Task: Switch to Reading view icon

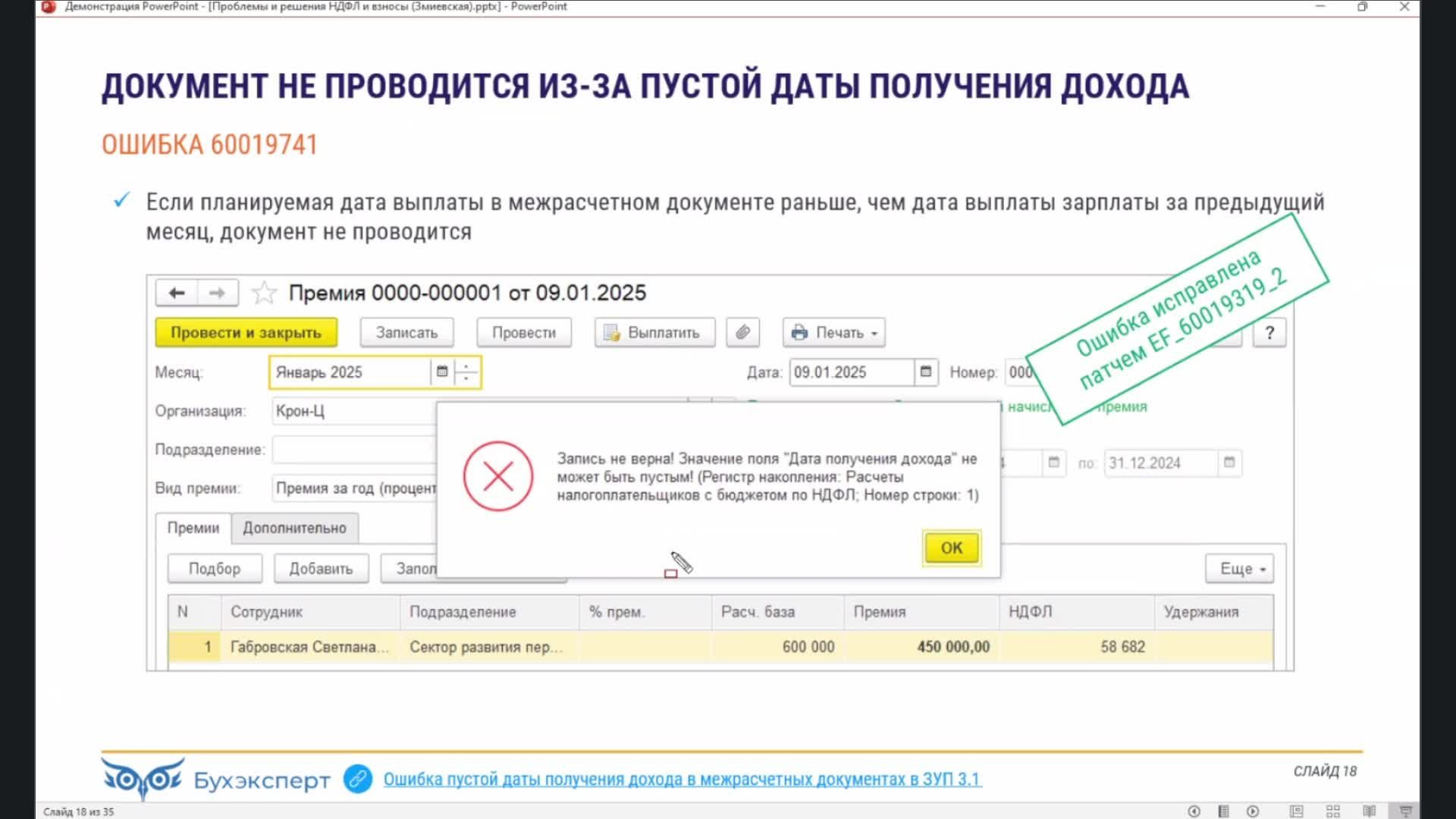Action: pyautogui.click(x=1369, y=811)
